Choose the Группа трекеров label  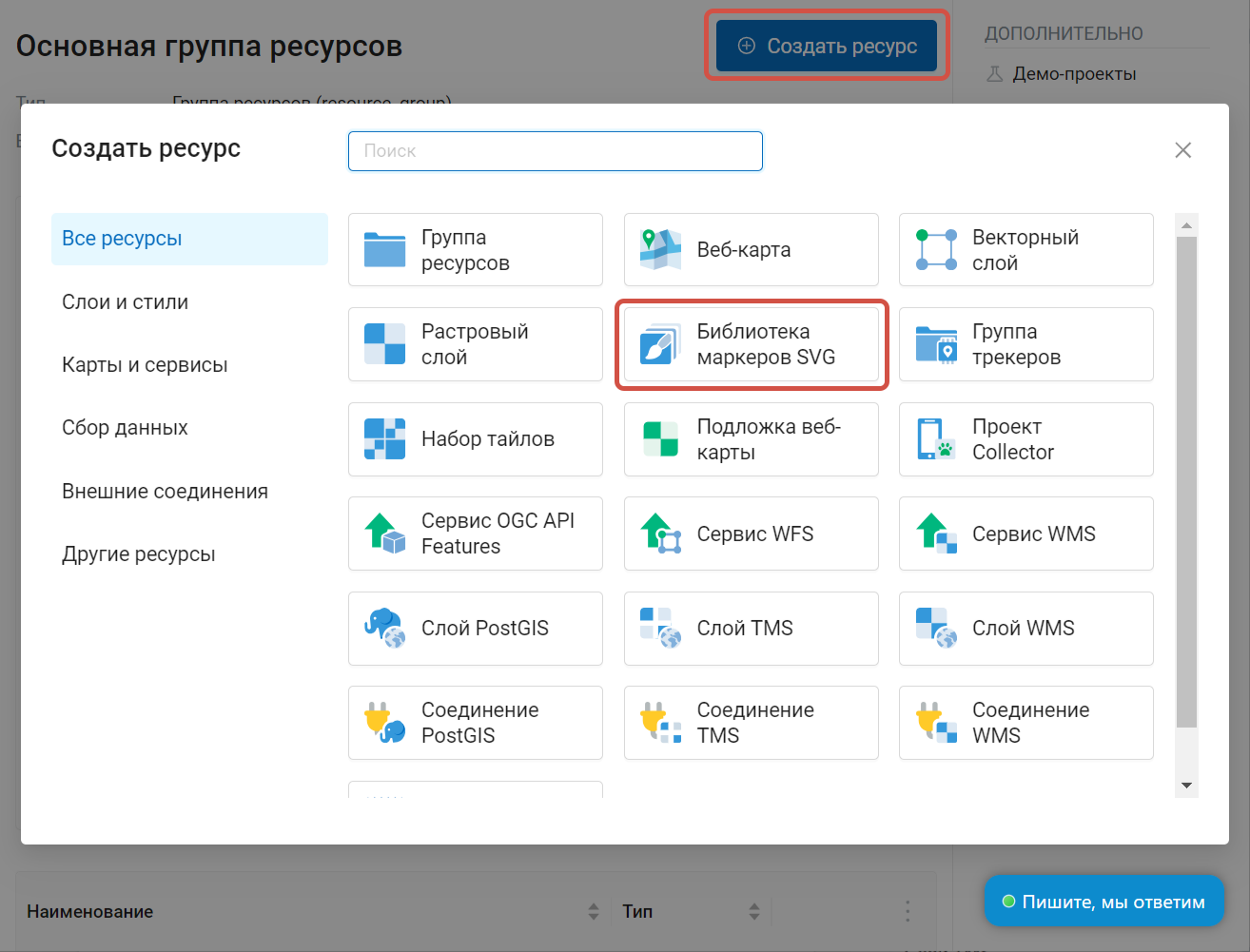pyautogui.click(x=1016, y=344)
